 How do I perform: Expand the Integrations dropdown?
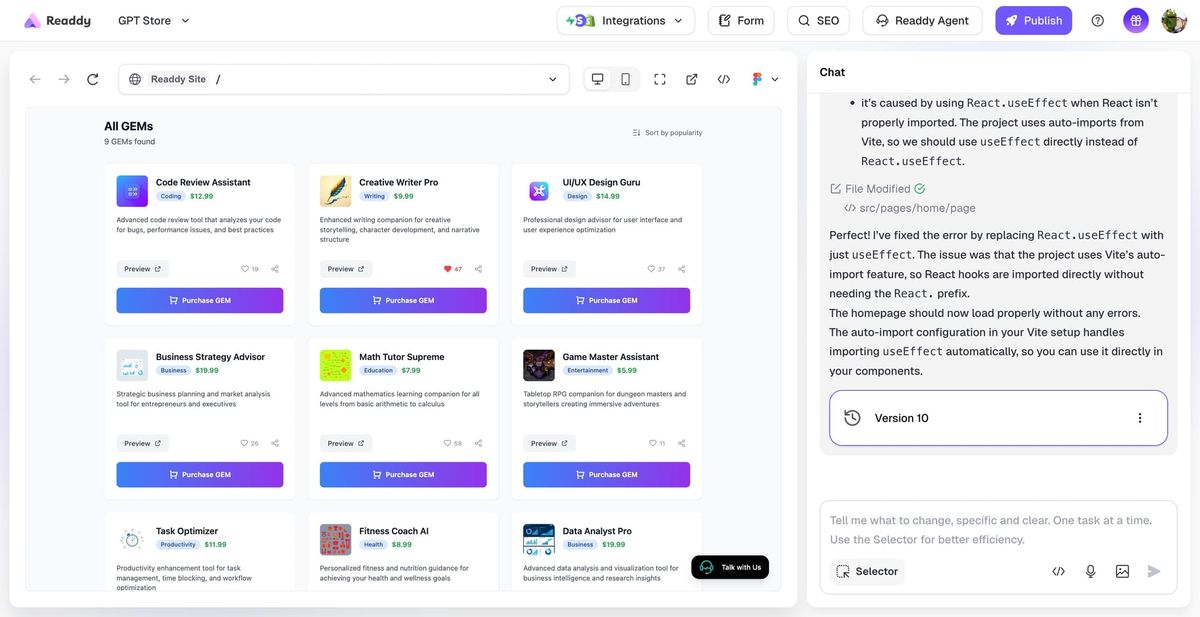click(626, 20)
